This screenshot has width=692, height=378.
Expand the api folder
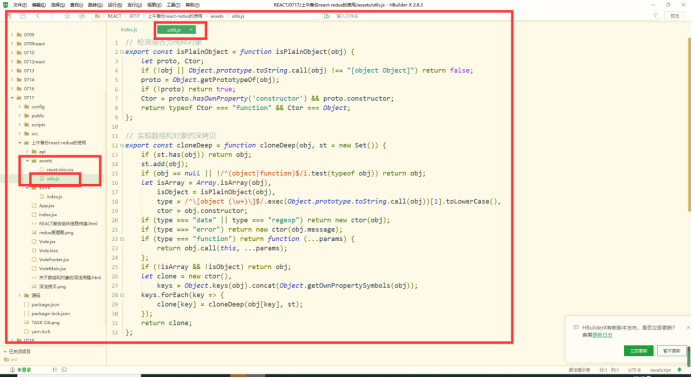pos(27,152)
